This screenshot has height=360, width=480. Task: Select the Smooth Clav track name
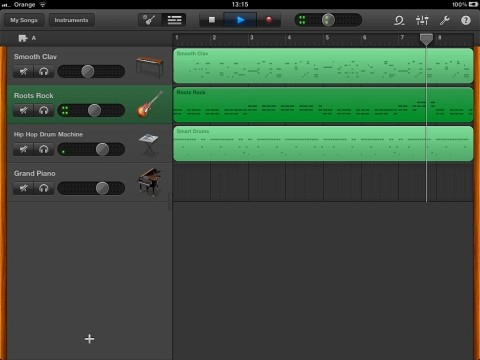(35, 57)
